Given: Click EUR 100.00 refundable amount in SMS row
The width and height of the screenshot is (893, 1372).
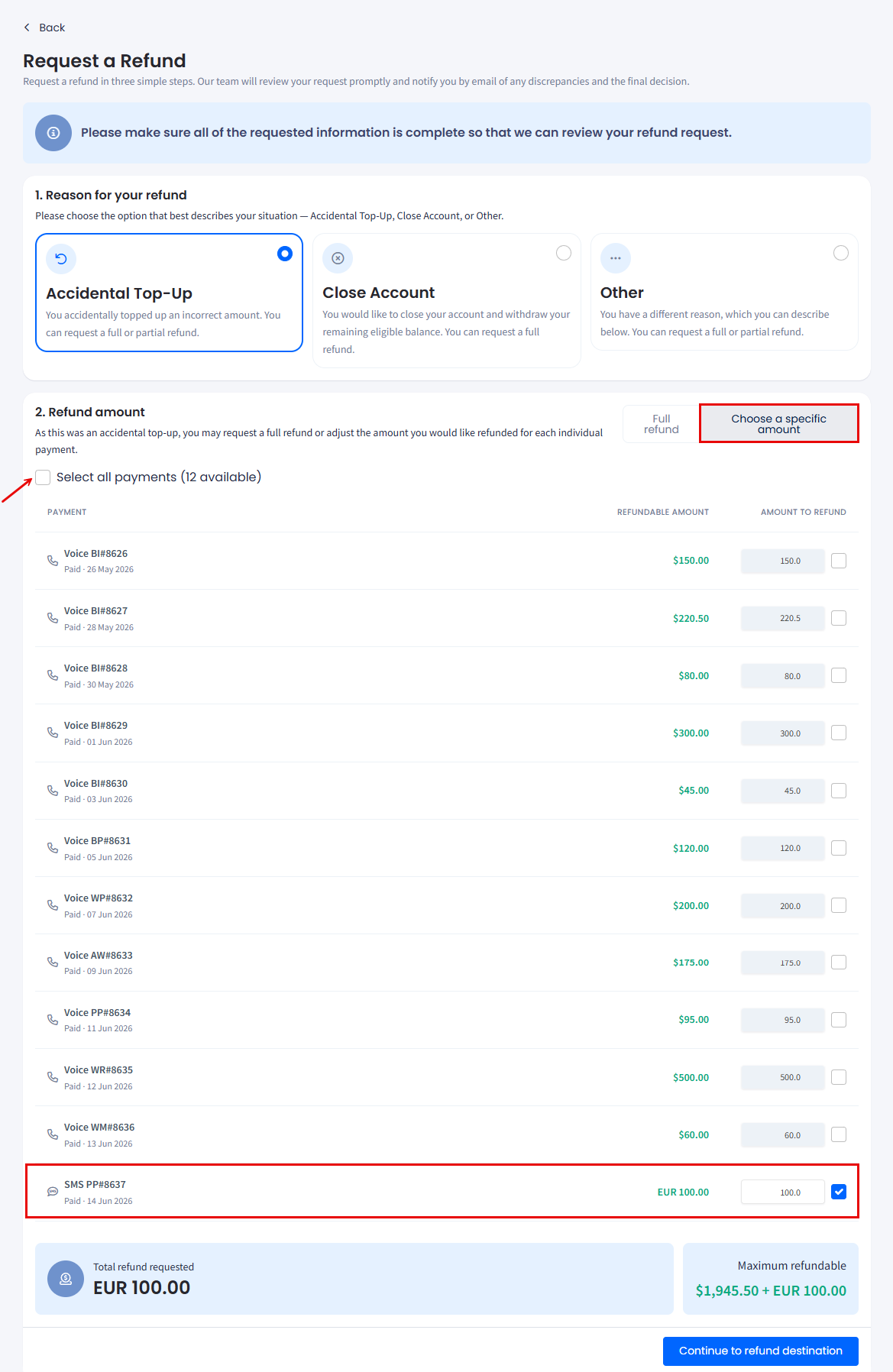Looking at the screenshot, I should 683,1192.
